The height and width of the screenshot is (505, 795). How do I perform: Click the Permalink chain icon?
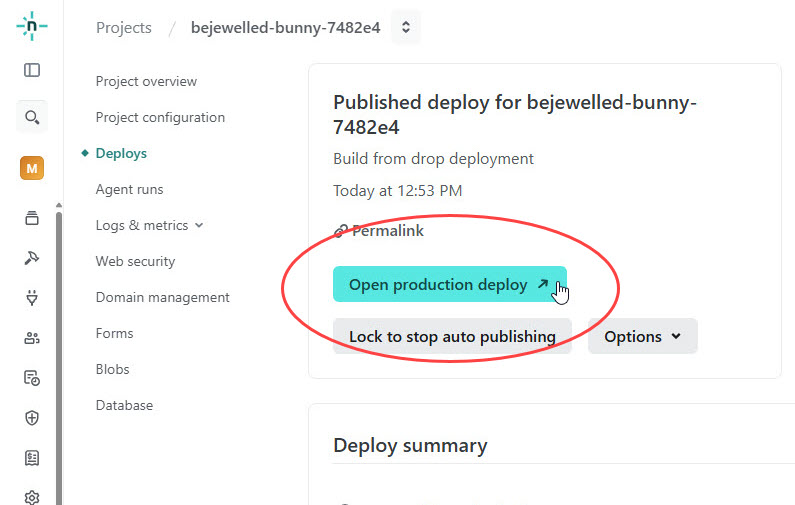(340, 231)
